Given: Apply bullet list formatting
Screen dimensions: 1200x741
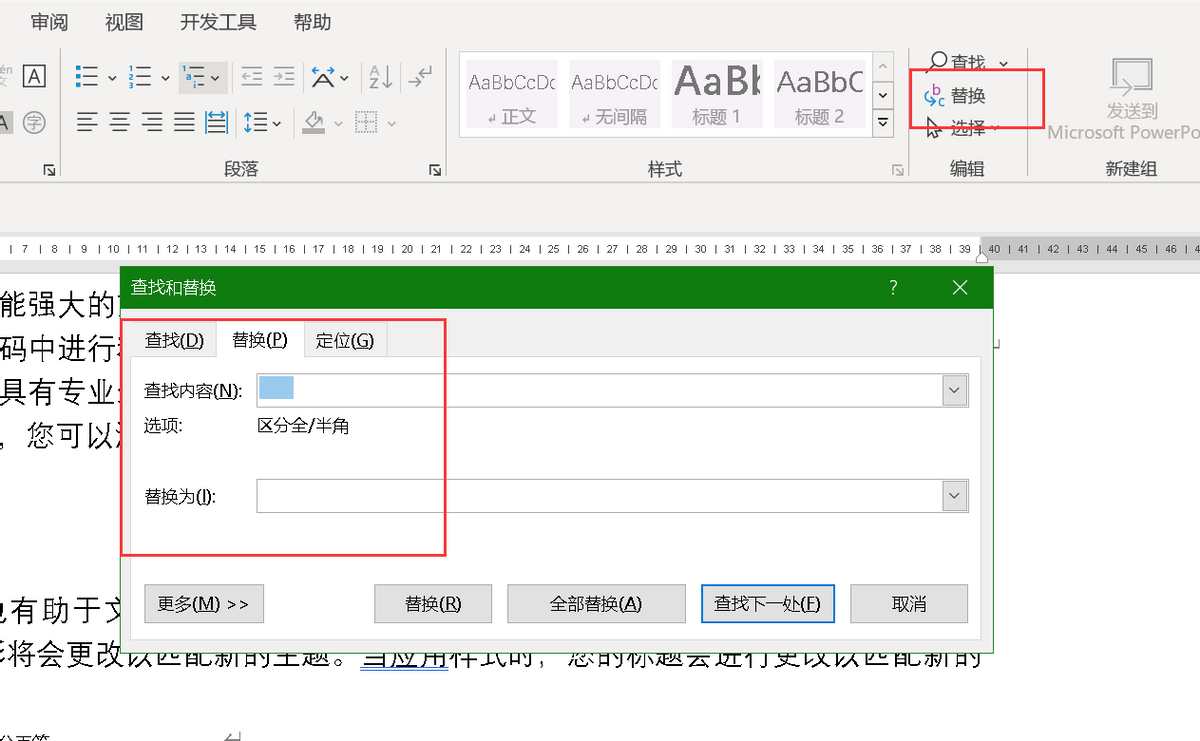Looking at the screenshot, I should point(88,77).
